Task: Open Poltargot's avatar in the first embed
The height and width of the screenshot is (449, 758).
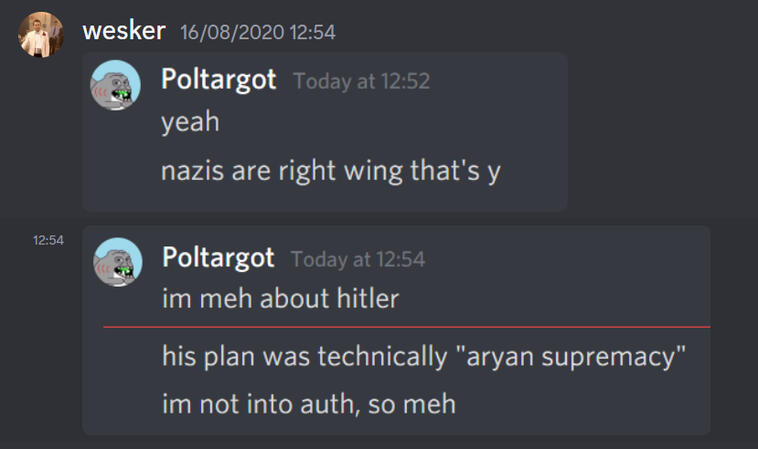Action: [116, 85]
